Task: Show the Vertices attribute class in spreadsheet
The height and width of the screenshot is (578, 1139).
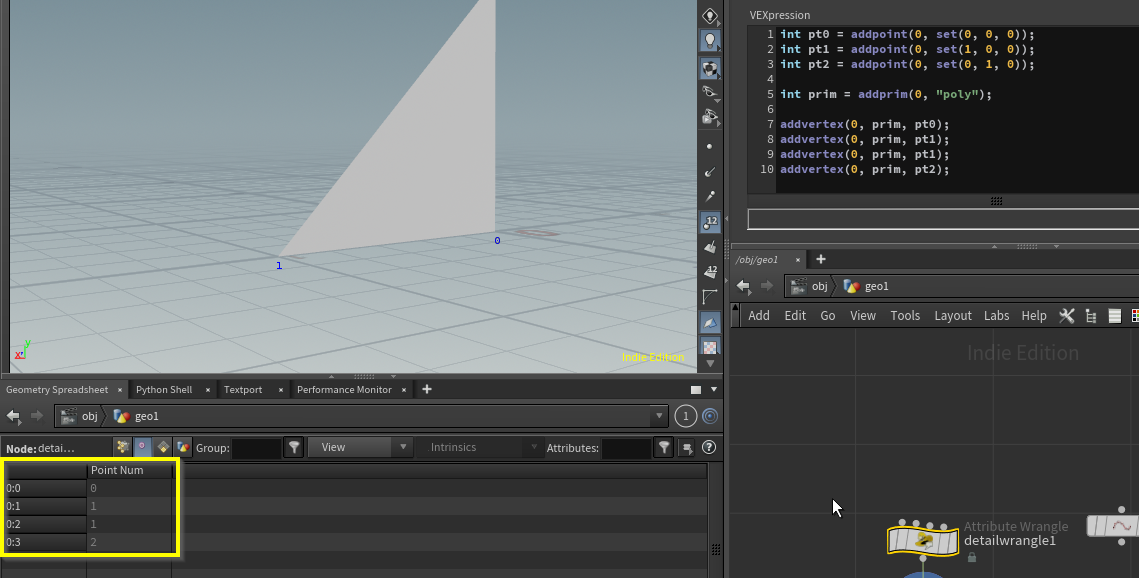Action: pos(143,447)
